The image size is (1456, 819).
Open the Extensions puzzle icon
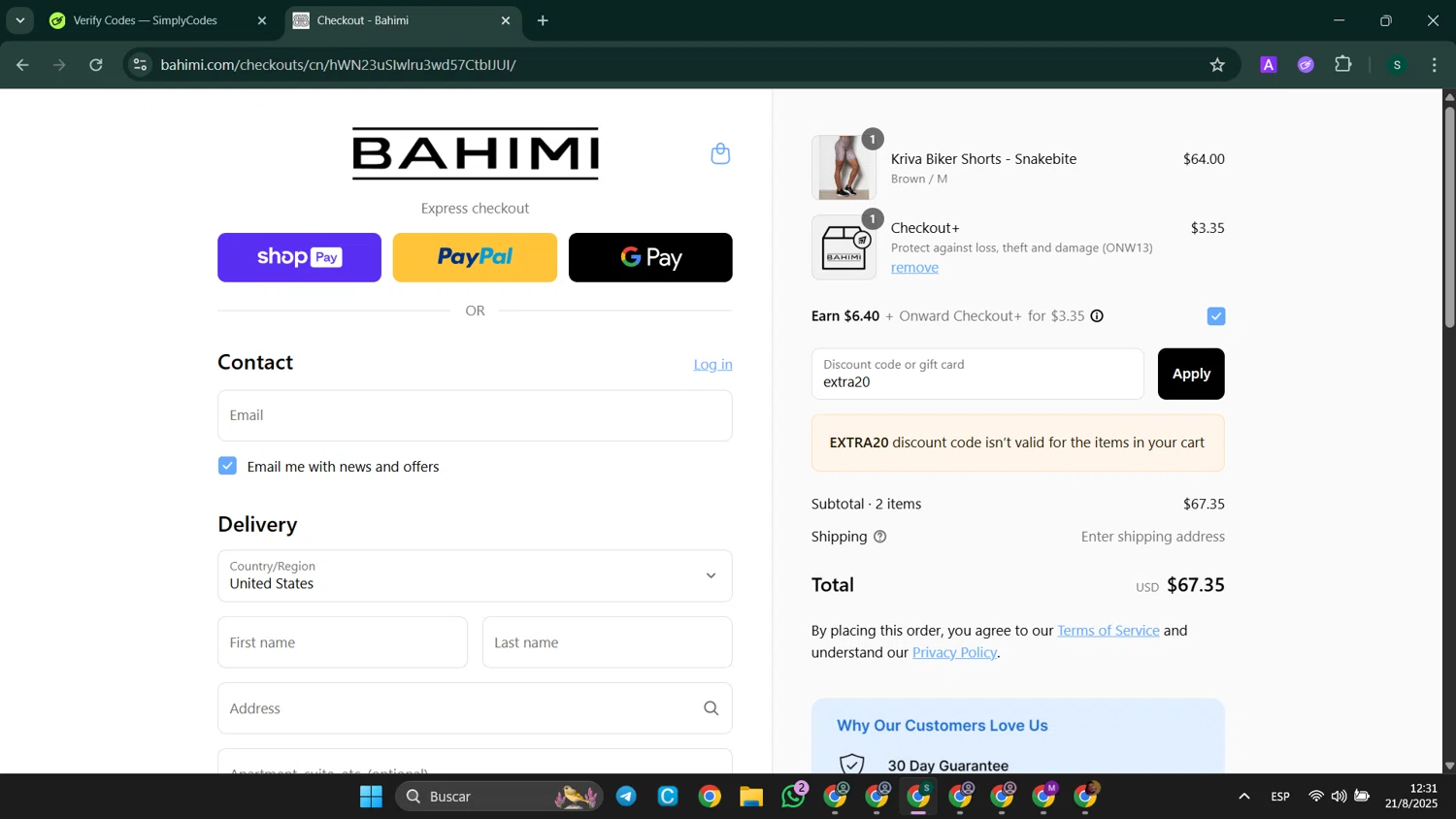click(1343, 65)
